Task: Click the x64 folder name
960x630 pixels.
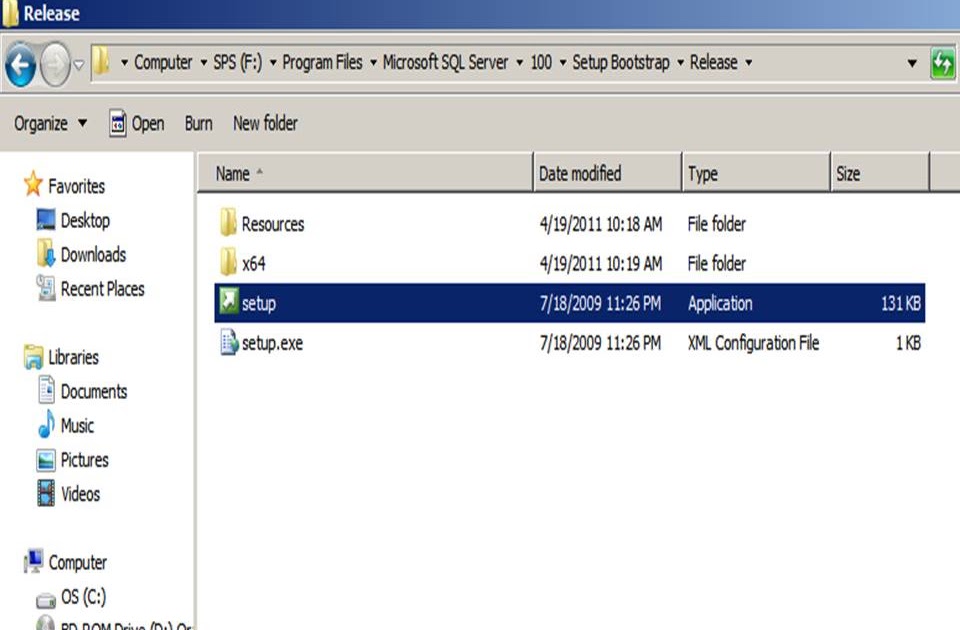Action: (253, 264)
